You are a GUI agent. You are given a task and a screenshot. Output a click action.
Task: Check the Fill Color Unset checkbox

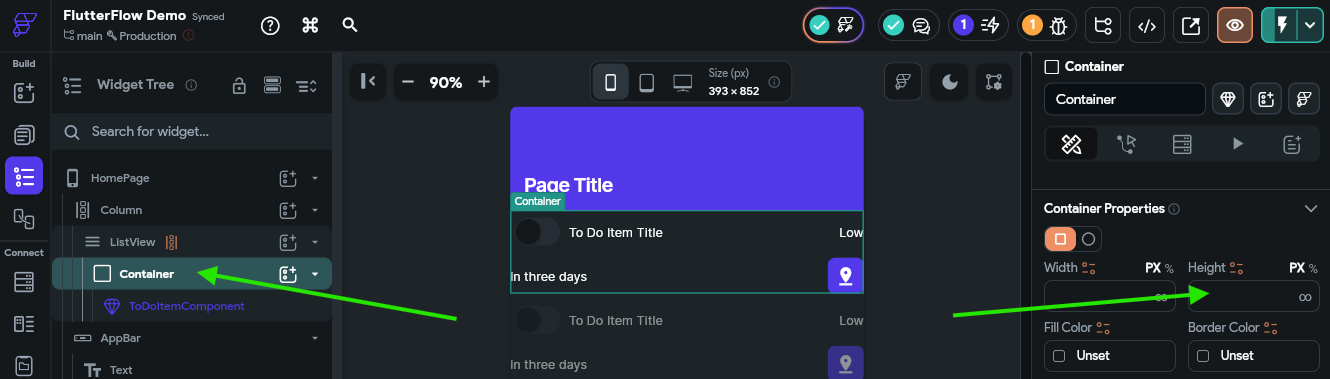click(1059, 356)
